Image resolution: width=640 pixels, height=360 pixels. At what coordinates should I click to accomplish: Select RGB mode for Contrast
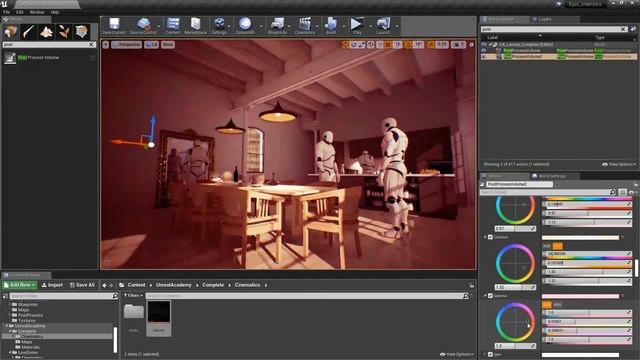coord(547,246)
